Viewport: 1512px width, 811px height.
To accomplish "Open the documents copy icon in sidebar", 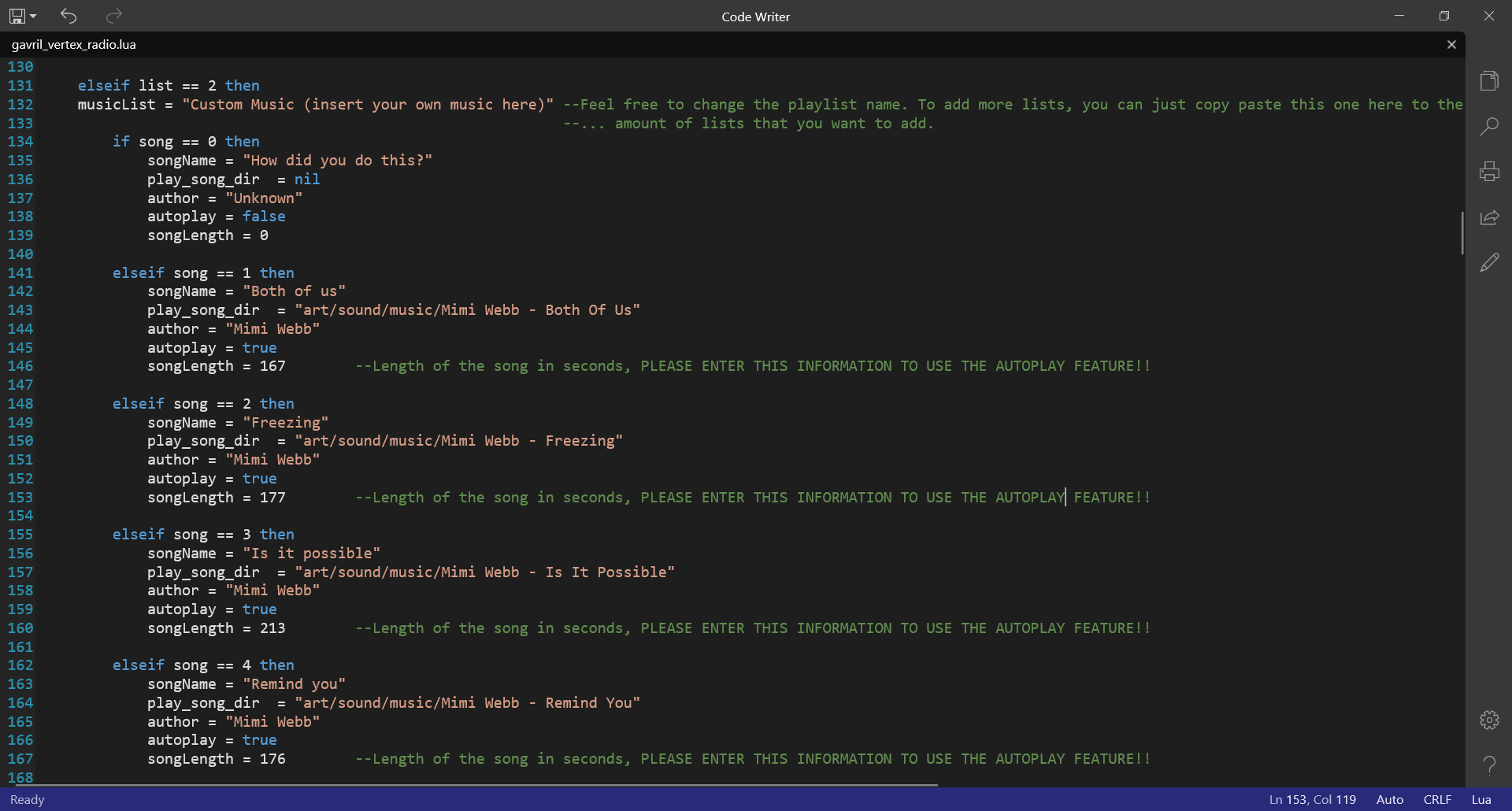I will point(1489,80).
